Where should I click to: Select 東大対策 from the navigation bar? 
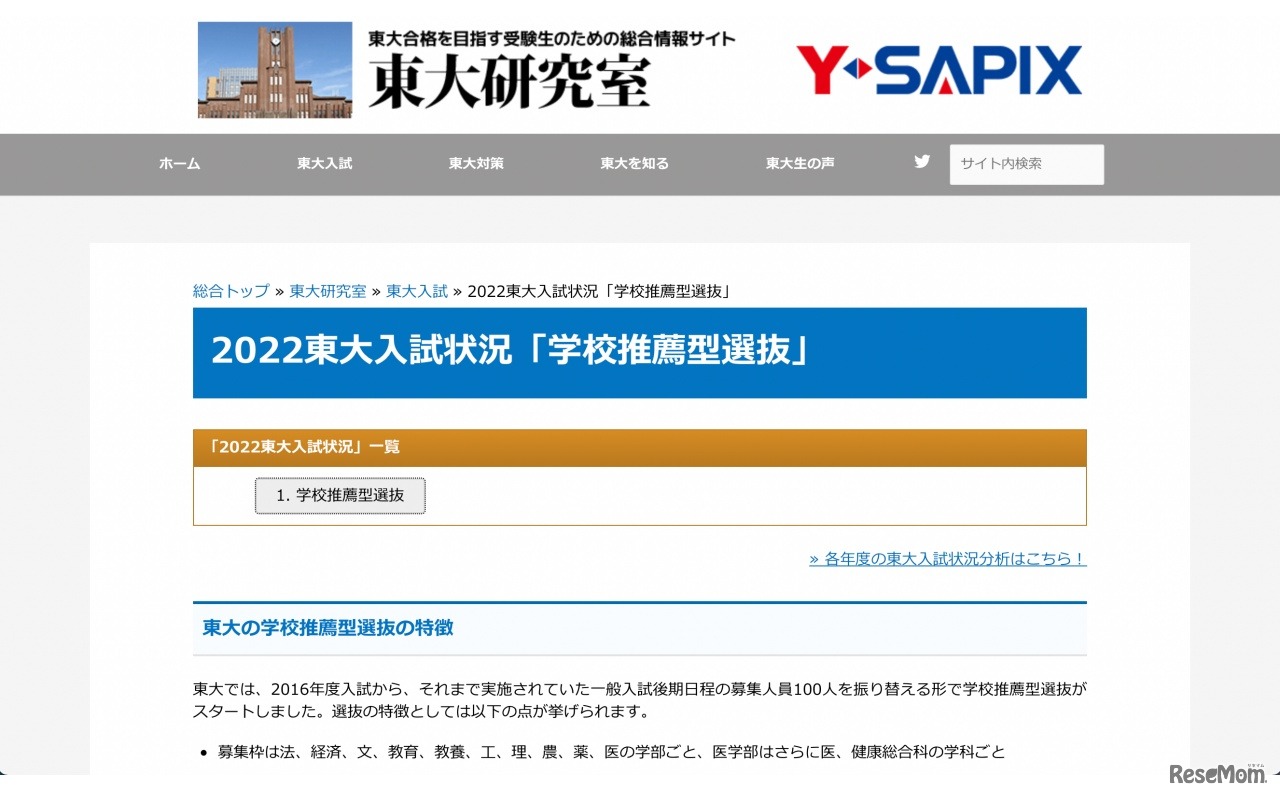pyautogui.click(x=475, y=163)
